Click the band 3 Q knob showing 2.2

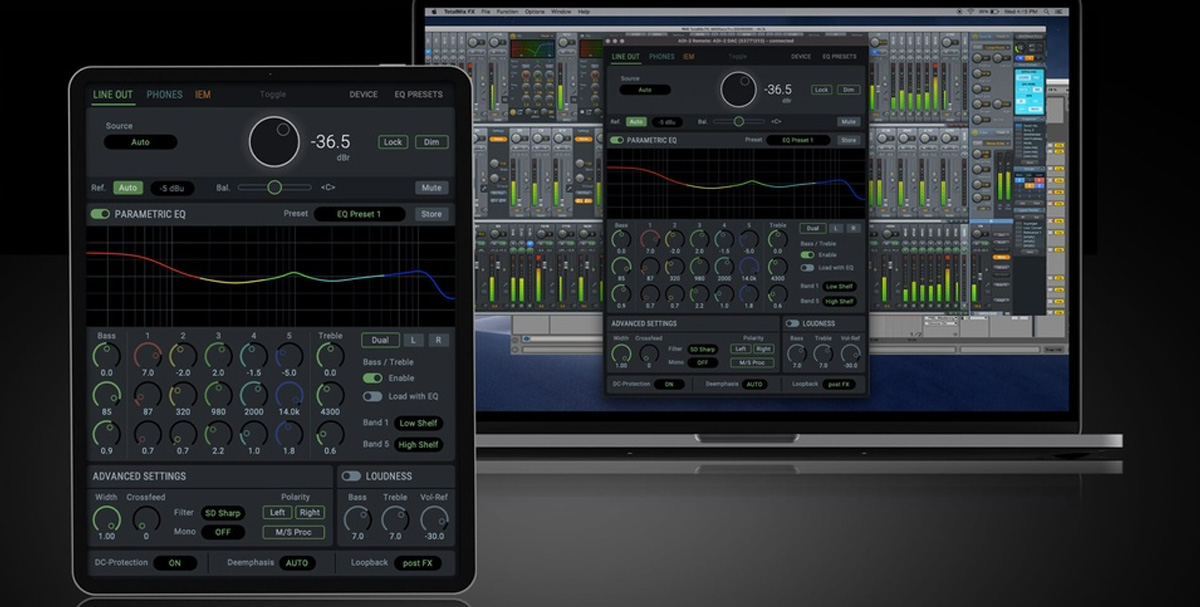[x=219, y=433]
